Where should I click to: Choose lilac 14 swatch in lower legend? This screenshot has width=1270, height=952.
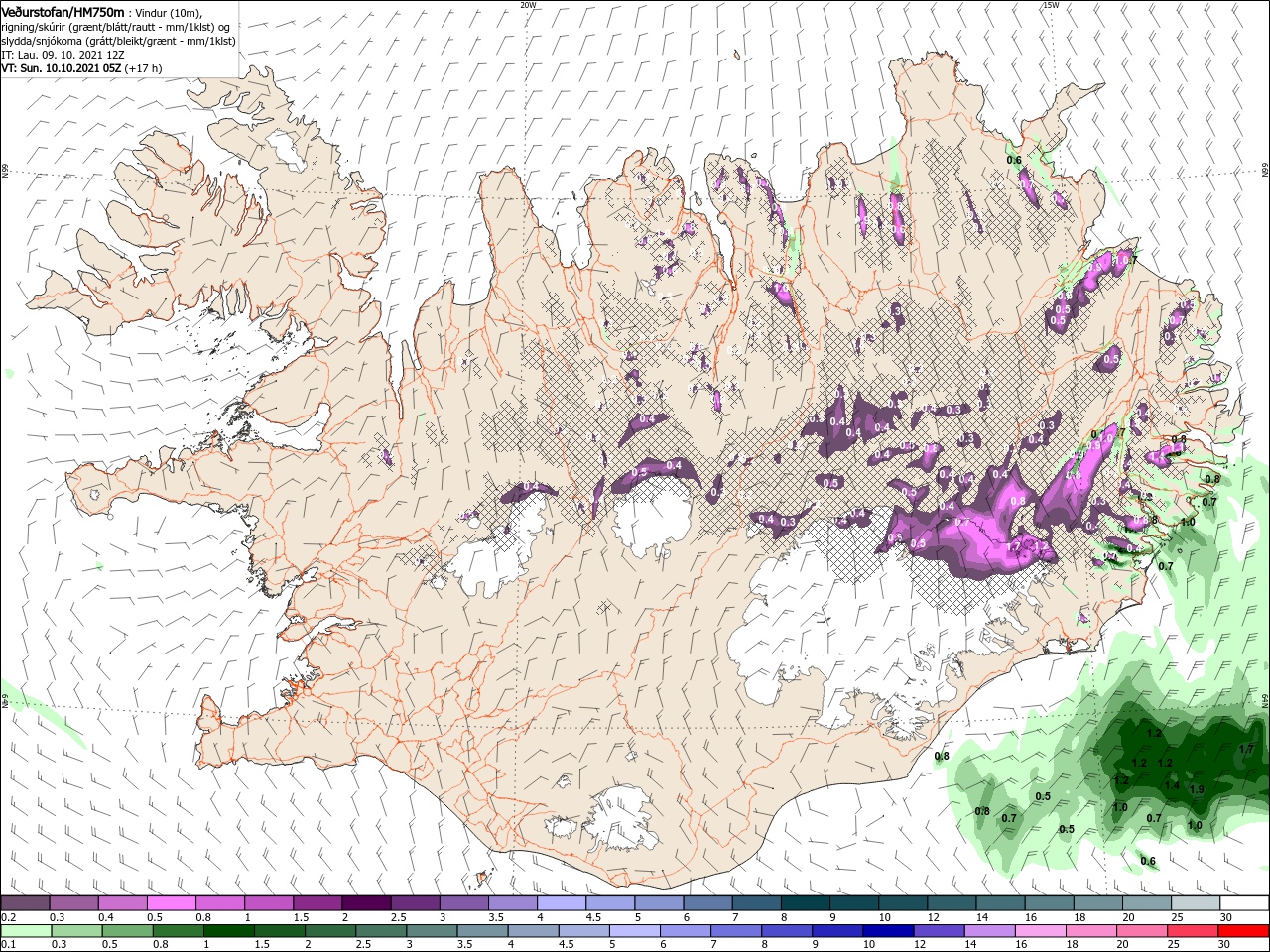coord(989,930)
